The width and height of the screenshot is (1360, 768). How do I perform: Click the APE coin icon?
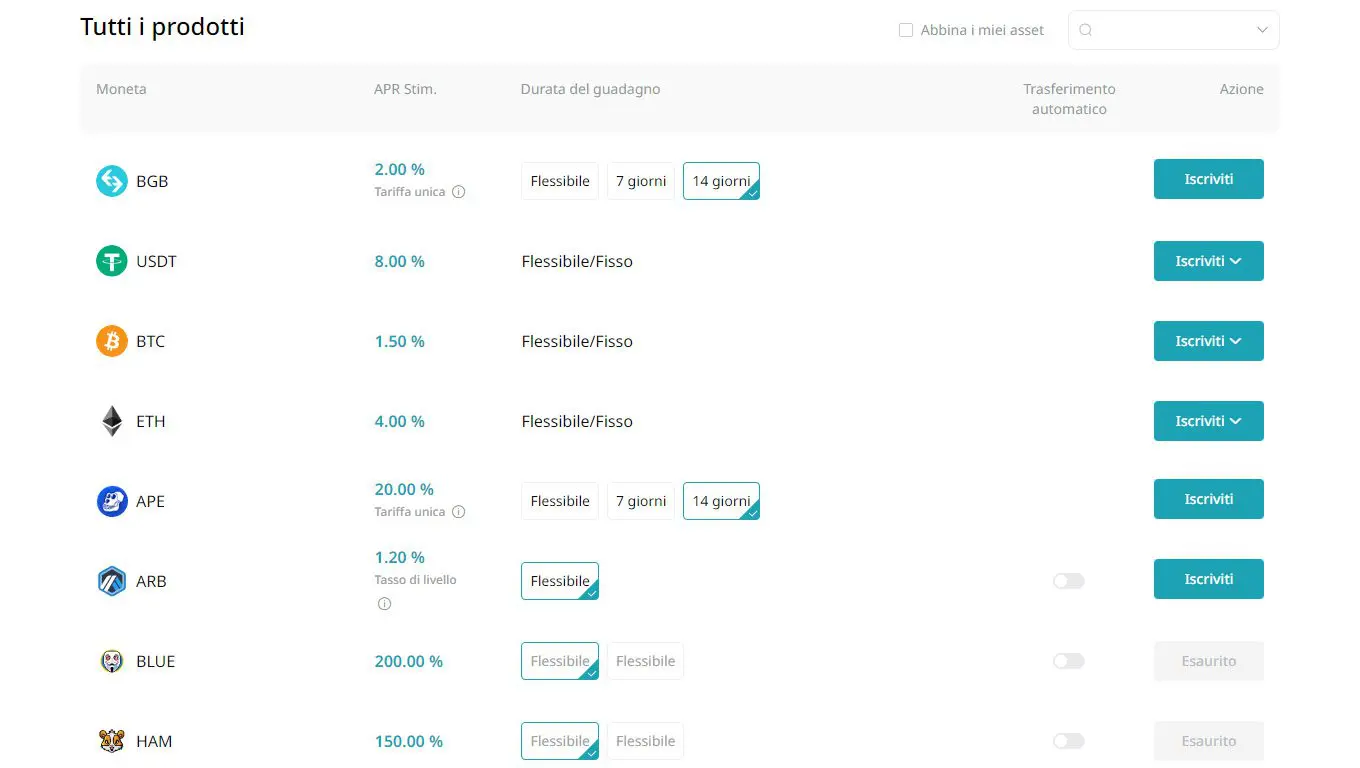coord(112,501)
